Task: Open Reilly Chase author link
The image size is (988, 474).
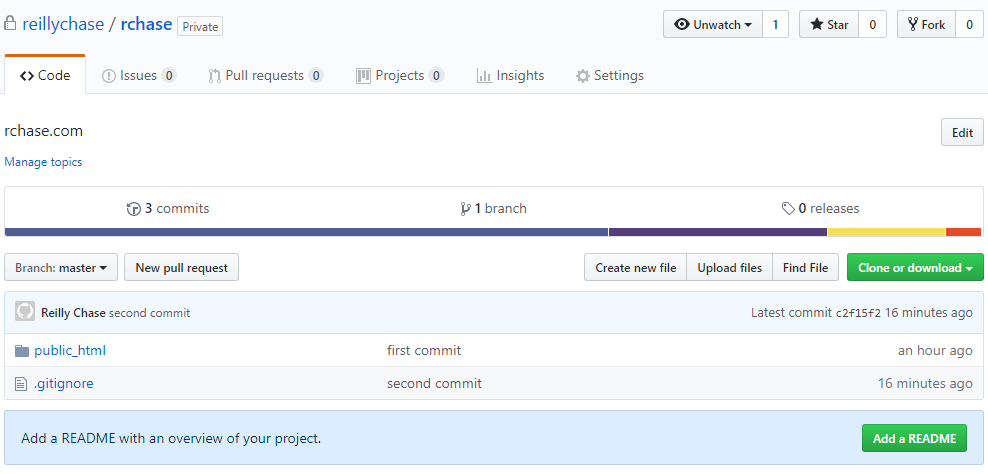Action: point(73,313)
